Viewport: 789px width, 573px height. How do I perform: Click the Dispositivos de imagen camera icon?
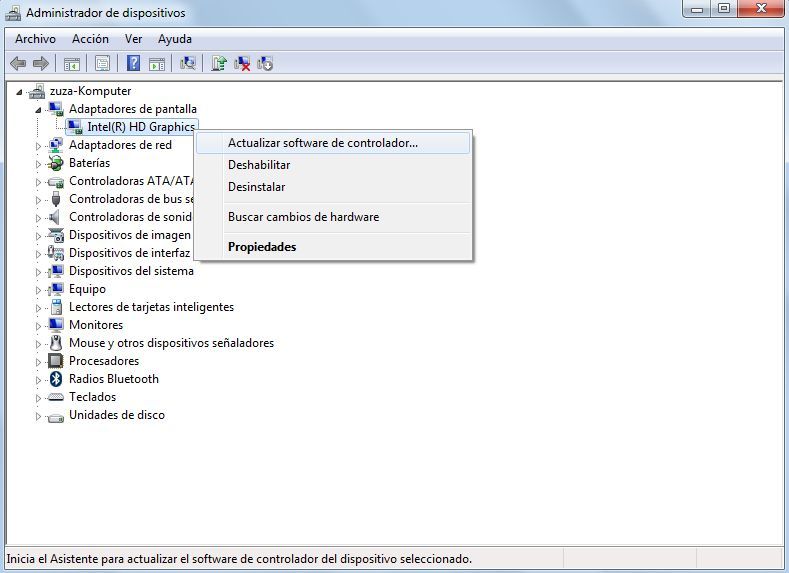55,235
